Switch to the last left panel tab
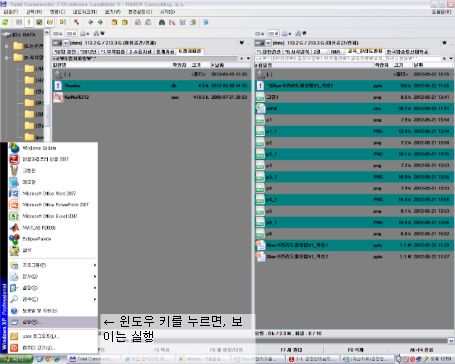Viewport: 455px width, 364px height. coord(190,51)
